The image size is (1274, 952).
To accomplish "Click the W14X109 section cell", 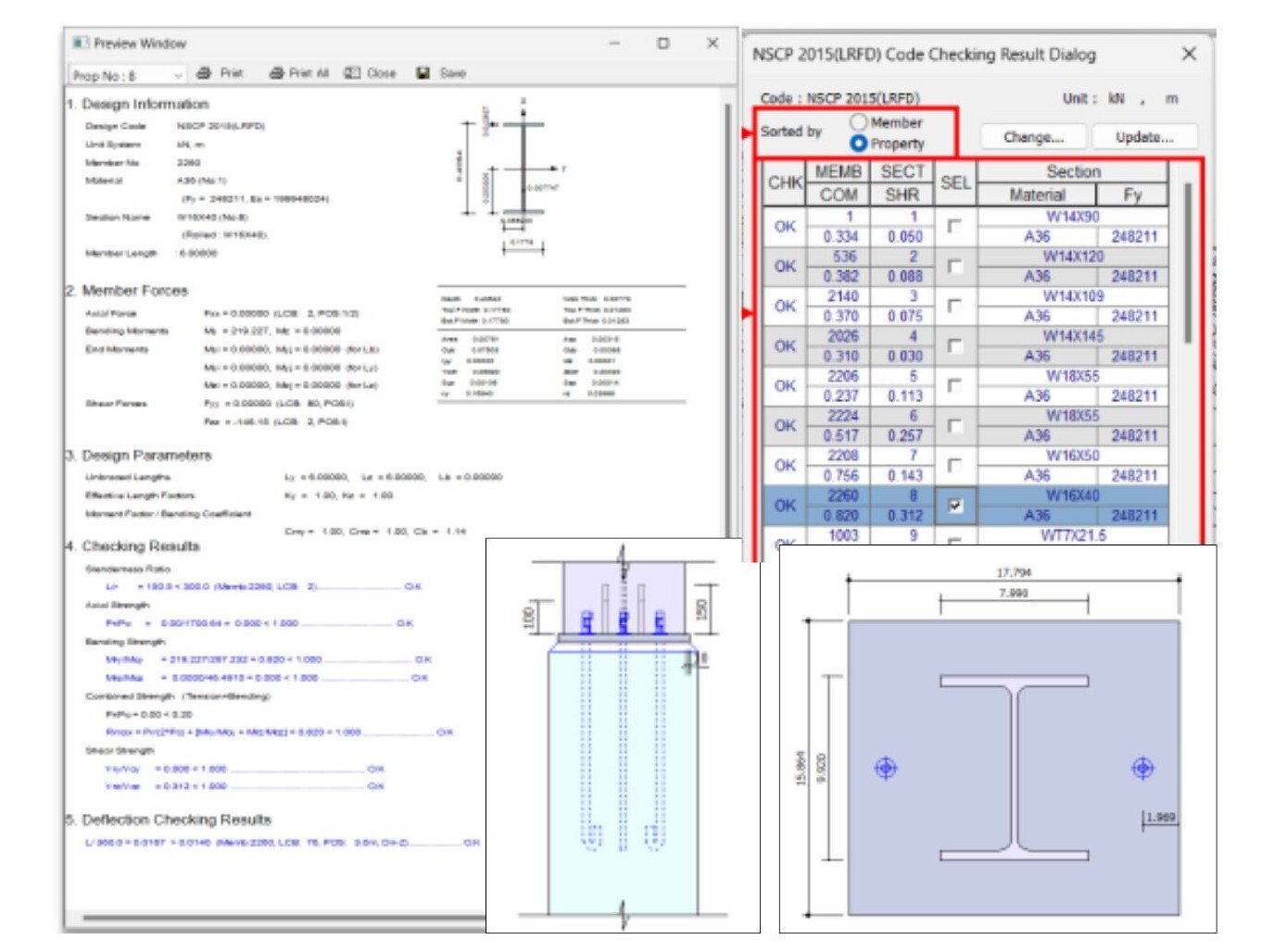I will tap(1073, 296).
